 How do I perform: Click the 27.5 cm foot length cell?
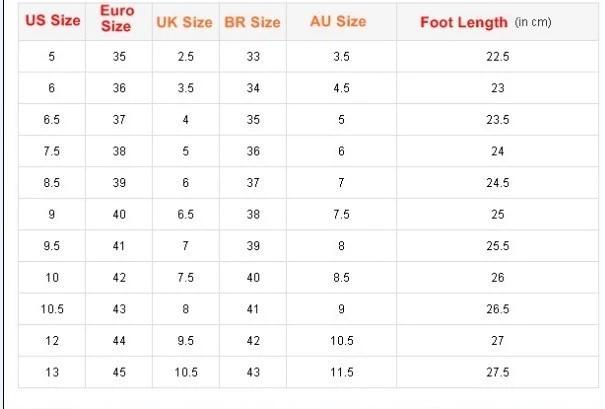(x=497, y=372)
